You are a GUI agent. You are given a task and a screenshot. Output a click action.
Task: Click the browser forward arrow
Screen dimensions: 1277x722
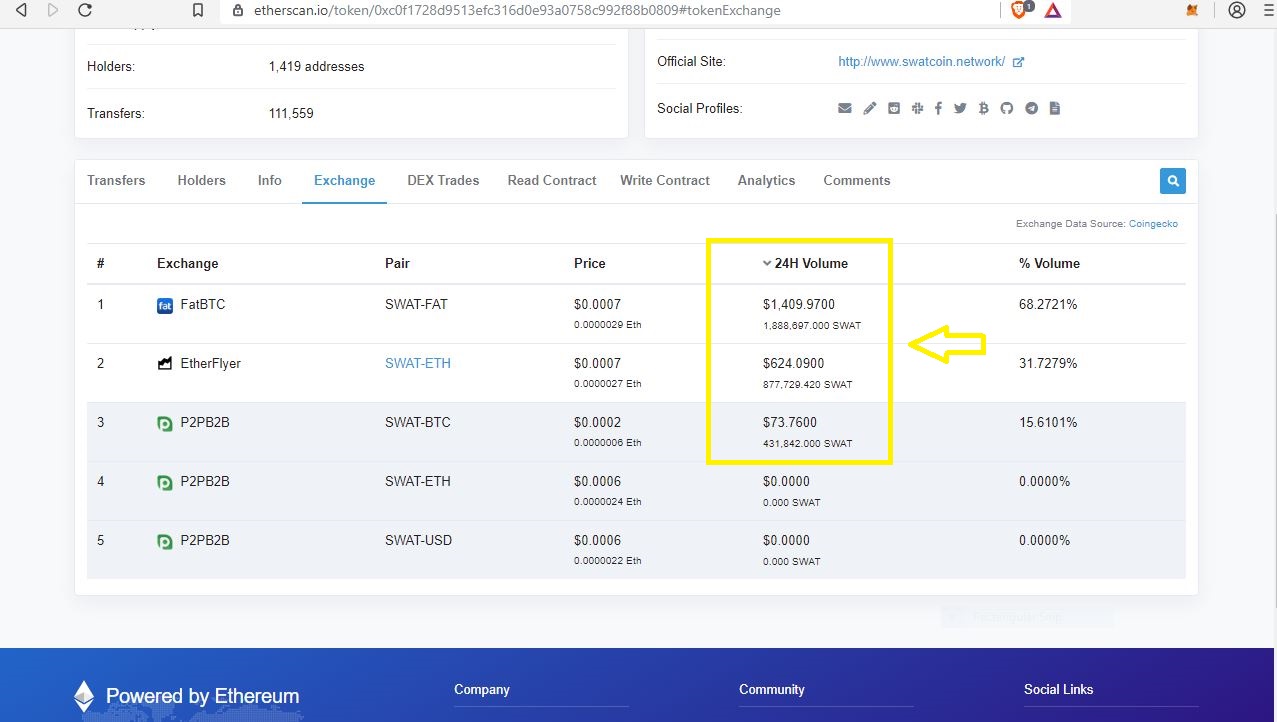pos(53,10)
